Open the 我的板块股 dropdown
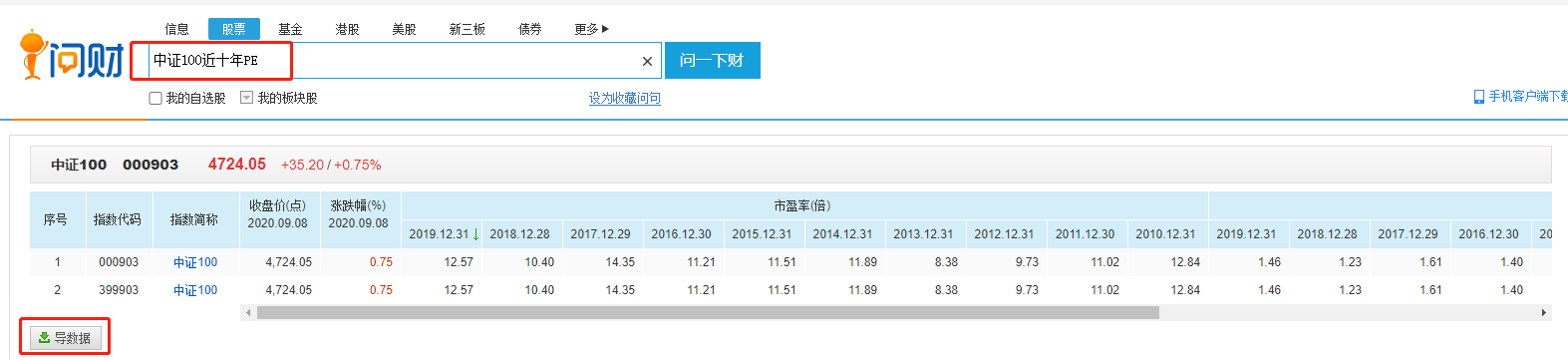Screen dimensions: 1568x360 coord(246,98)
